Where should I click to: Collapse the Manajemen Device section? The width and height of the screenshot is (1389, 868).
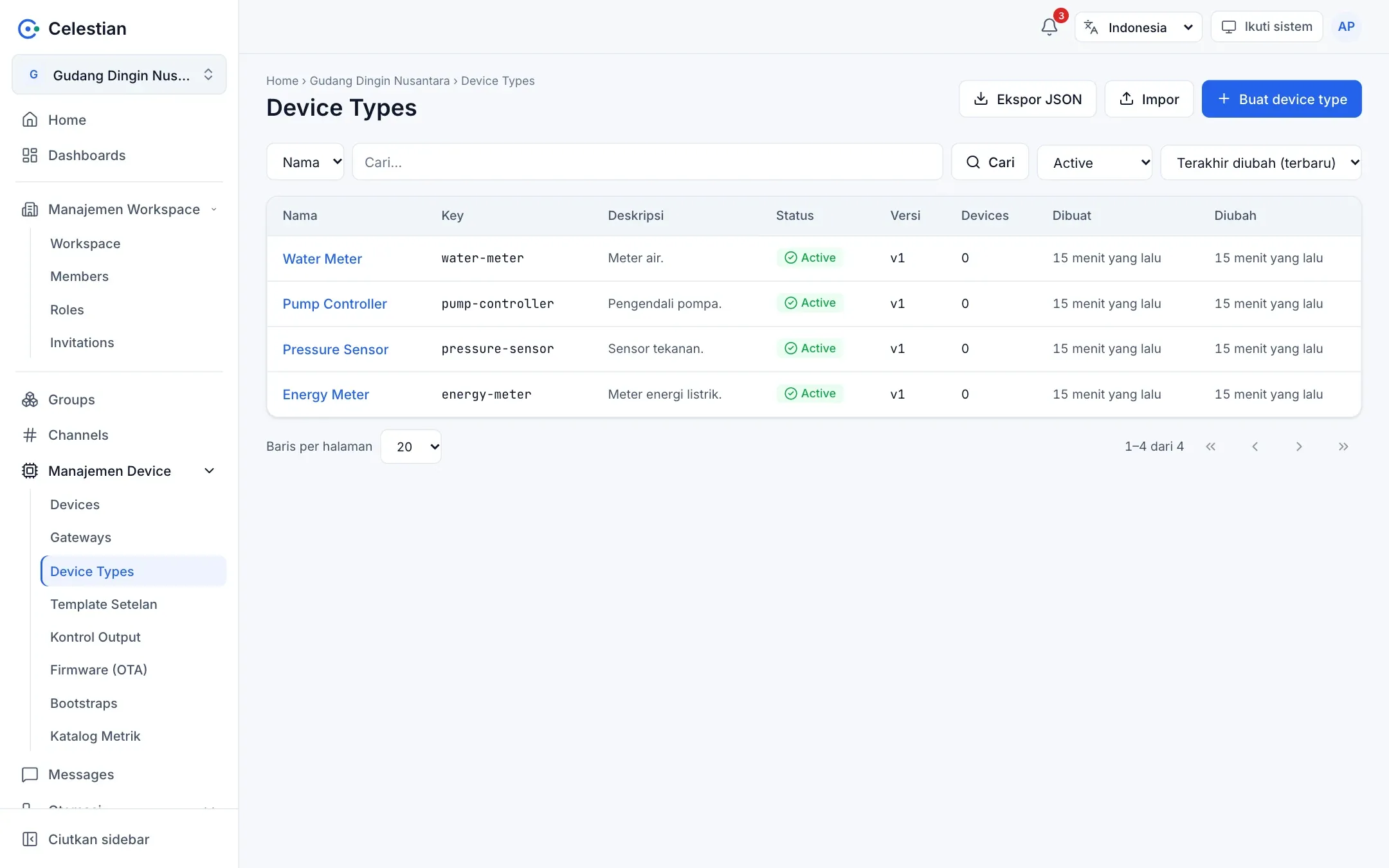(209, 471)
